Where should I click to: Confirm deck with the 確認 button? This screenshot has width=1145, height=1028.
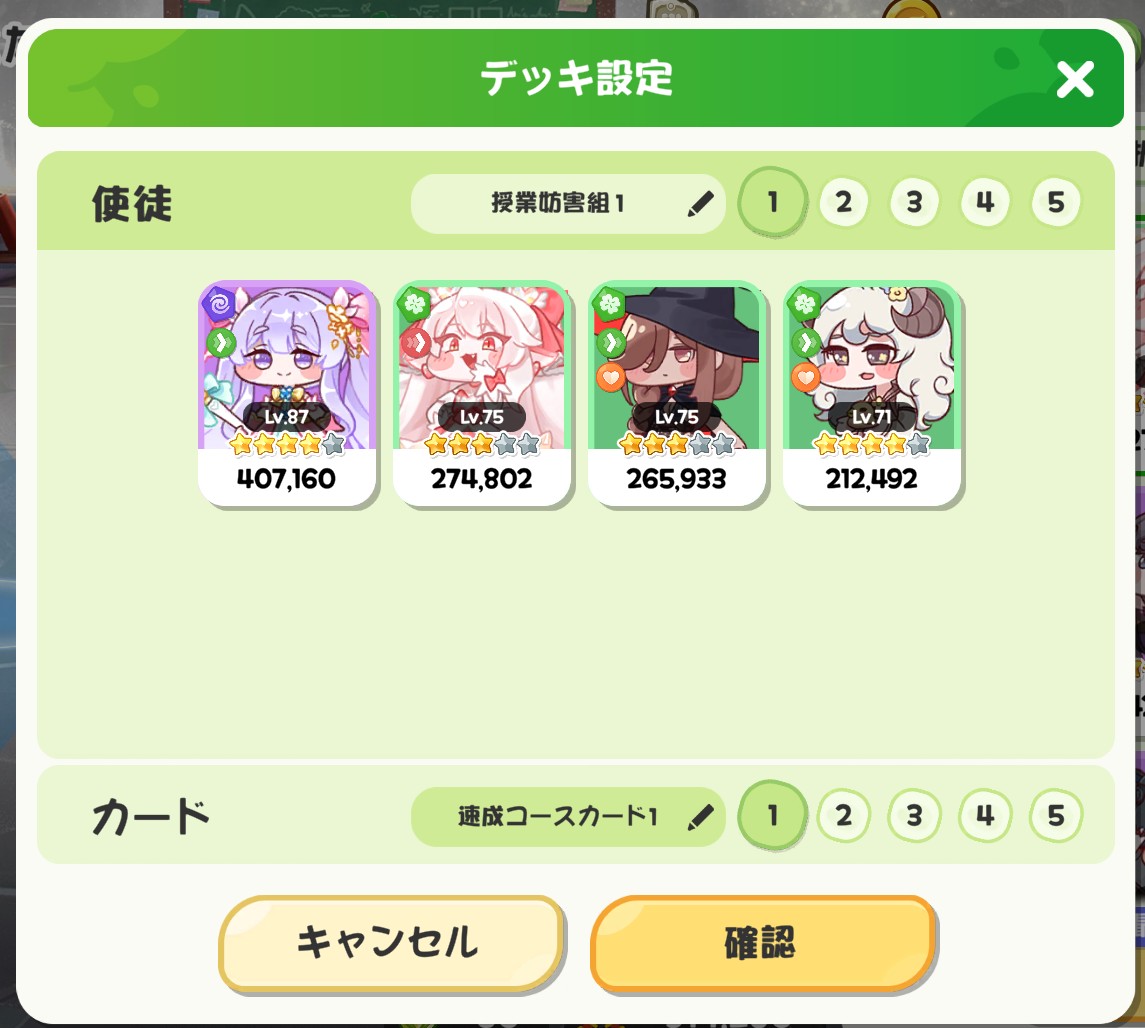[x=763, y=943]
